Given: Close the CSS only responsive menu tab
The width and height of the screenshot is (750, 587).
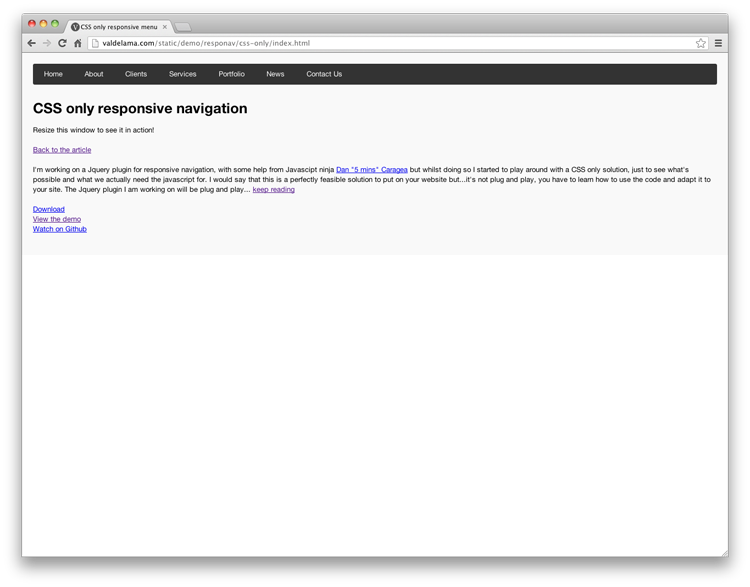Looking at the screenshot, I should 165,27.
